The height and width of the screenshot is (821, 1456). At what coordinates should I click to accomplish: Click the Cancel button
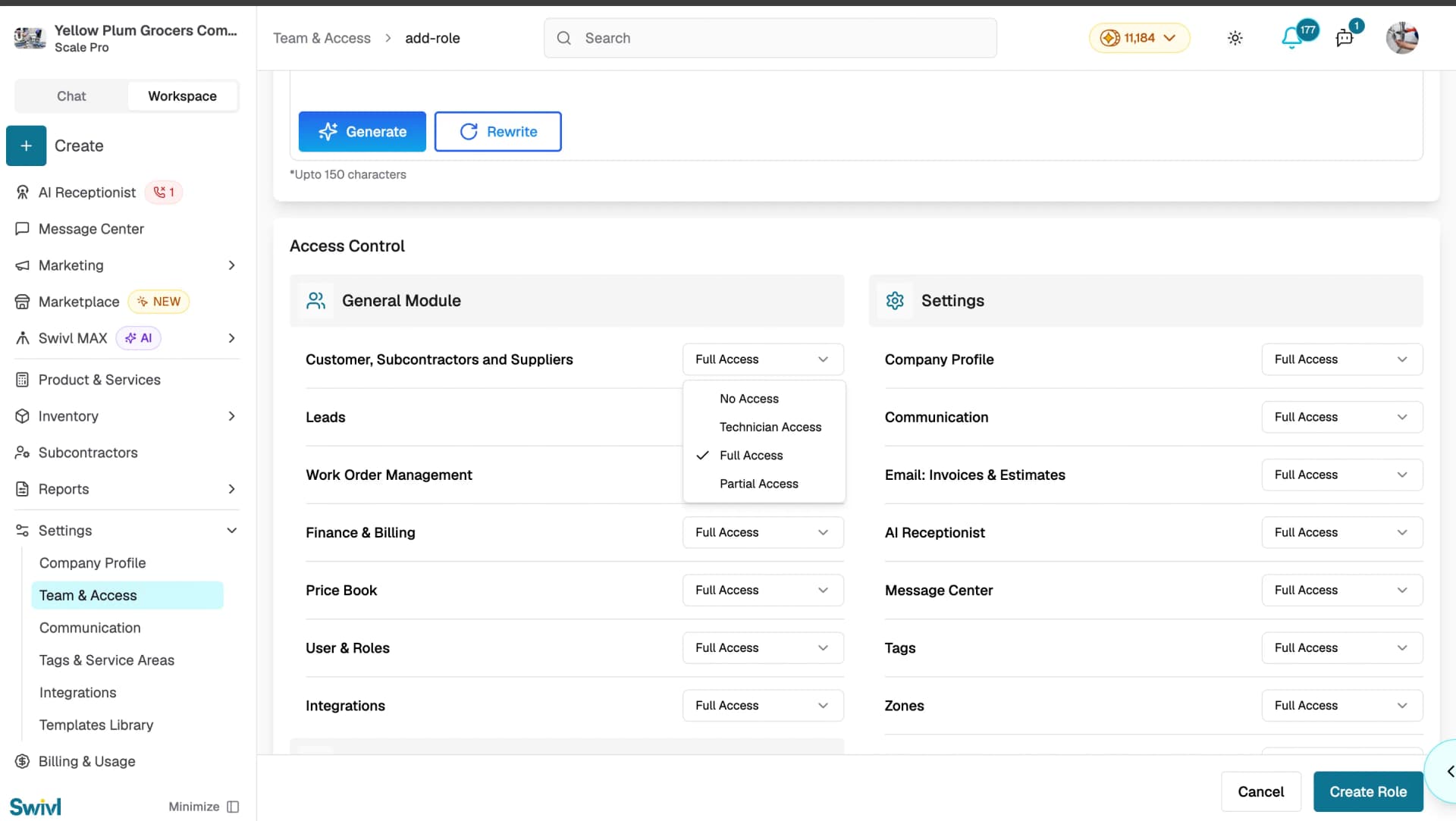pyautogui.click(x=1261, y=791)
